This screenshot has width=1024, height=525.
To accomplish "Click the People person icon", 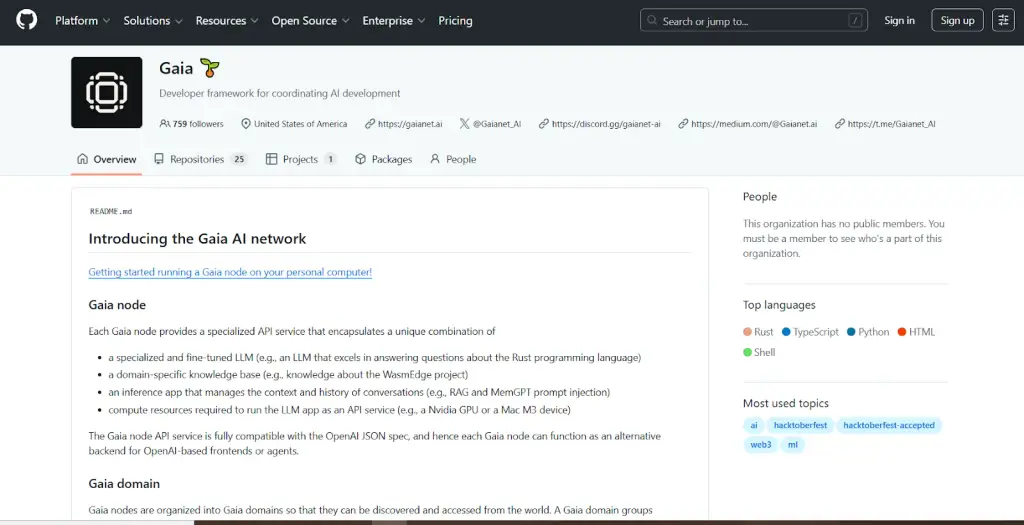I will (435, 159).
